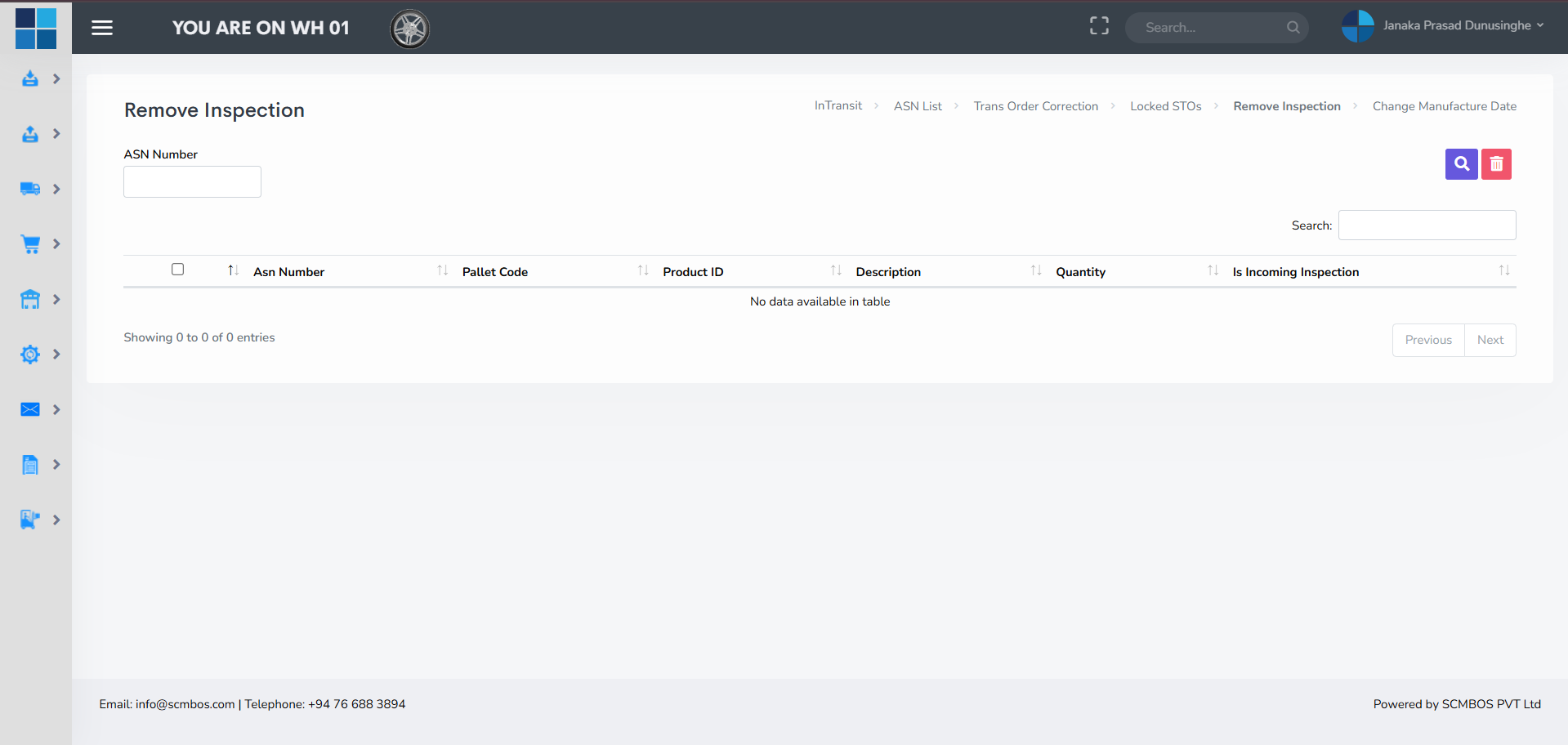Sort table by Asn Number column
This screenshot has height=745, width=1568.
(x=288, y=272)
